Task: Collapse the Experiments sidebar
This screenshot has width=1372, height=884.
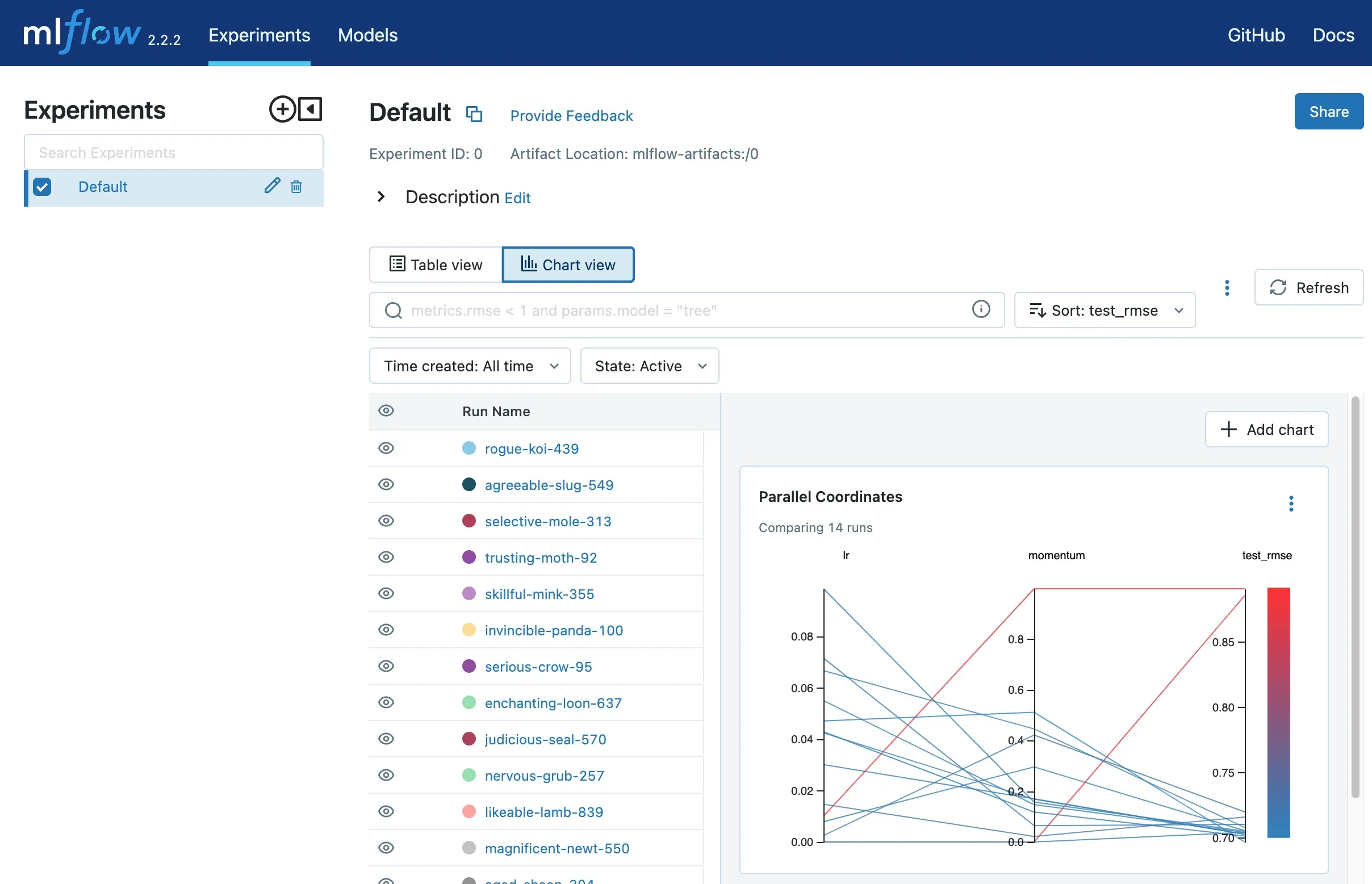Action: click(309, 109)
